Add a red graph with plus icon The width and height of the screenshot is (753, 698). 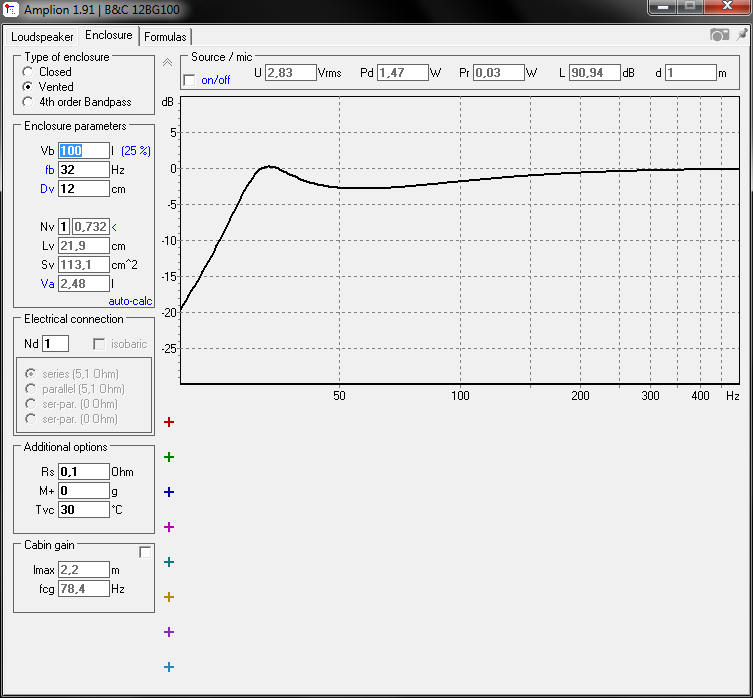(169, 422)
